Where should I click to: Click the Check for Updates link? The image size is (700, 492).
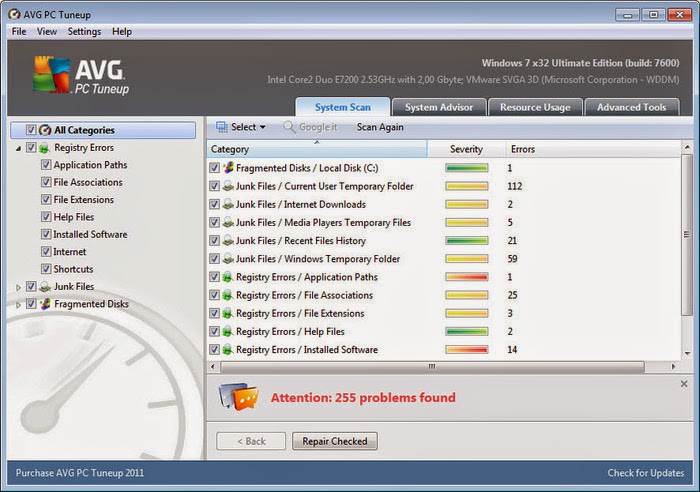[646, 473]
